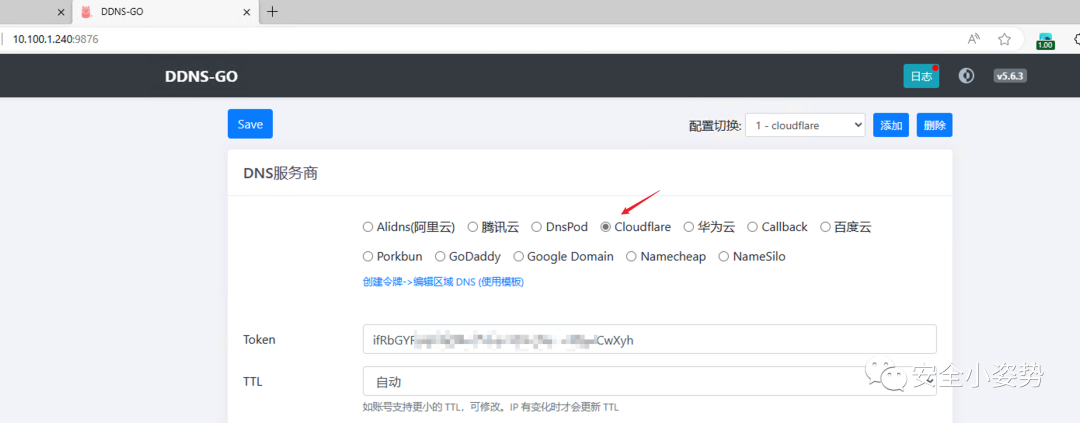Viewport: 1080px width, 423px height.
Task: Select the NameSilo radio option
Action: point(723,256)
